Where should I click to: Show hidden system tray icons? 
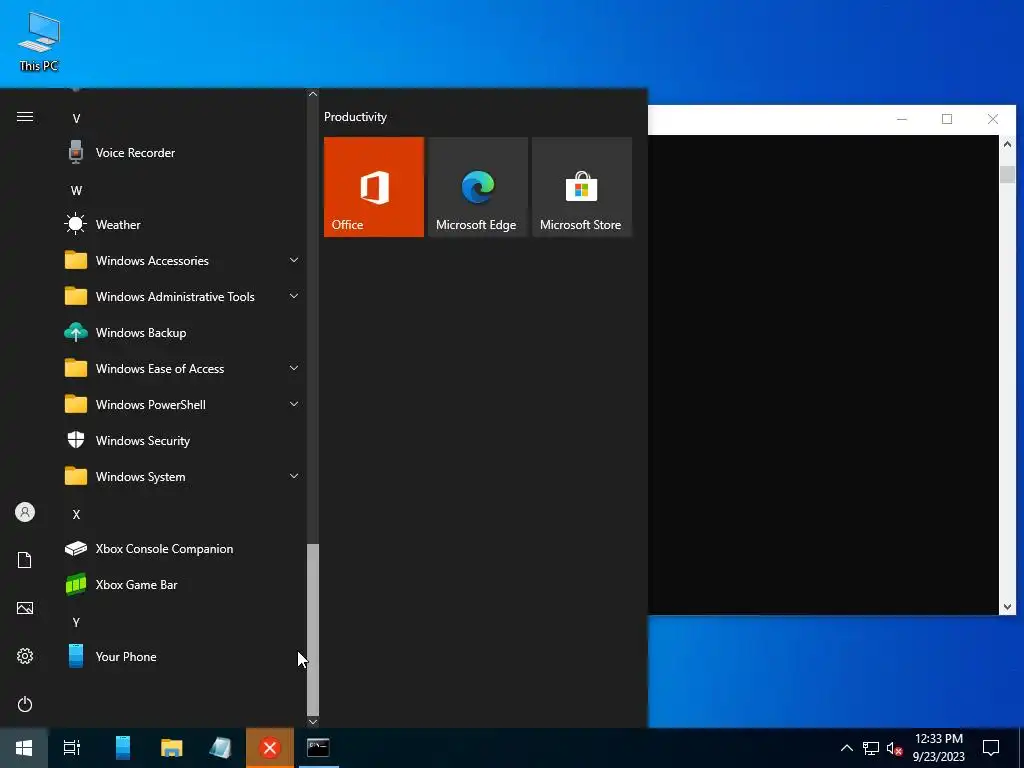point(846,748)
